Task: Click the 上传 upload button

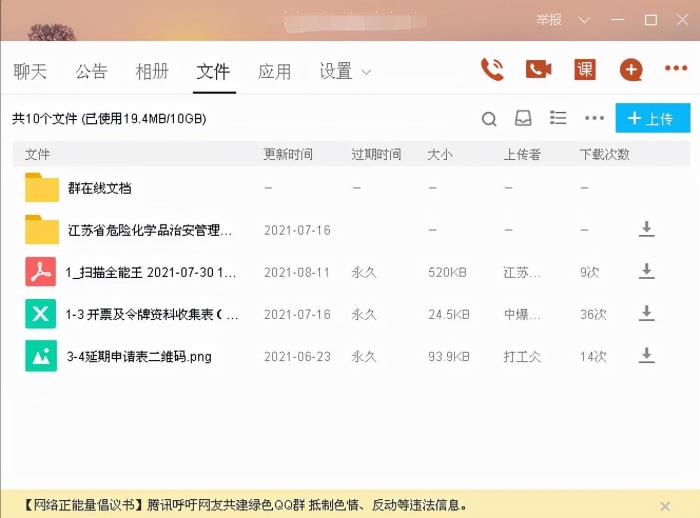Action: 652,119
